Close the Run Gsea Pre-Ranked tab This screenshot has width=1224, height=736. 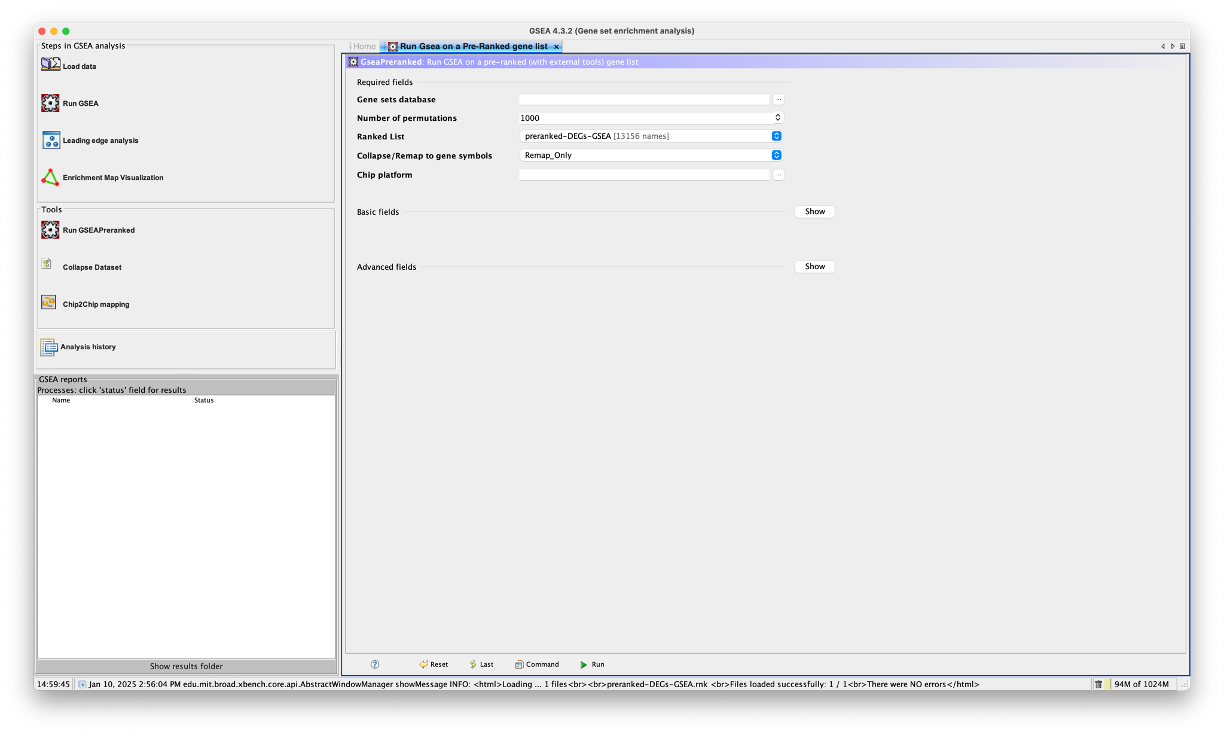pyautogui.click(x=557, y=47)
